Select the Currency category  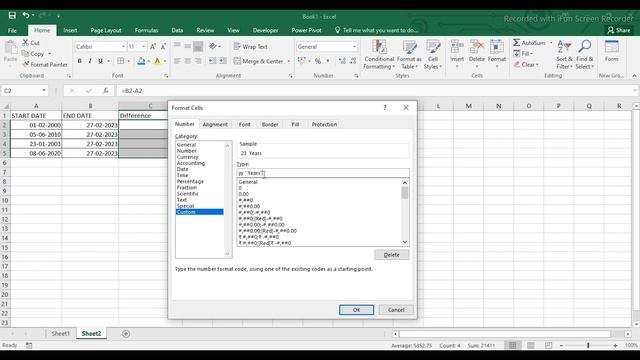tap(188, 157)
